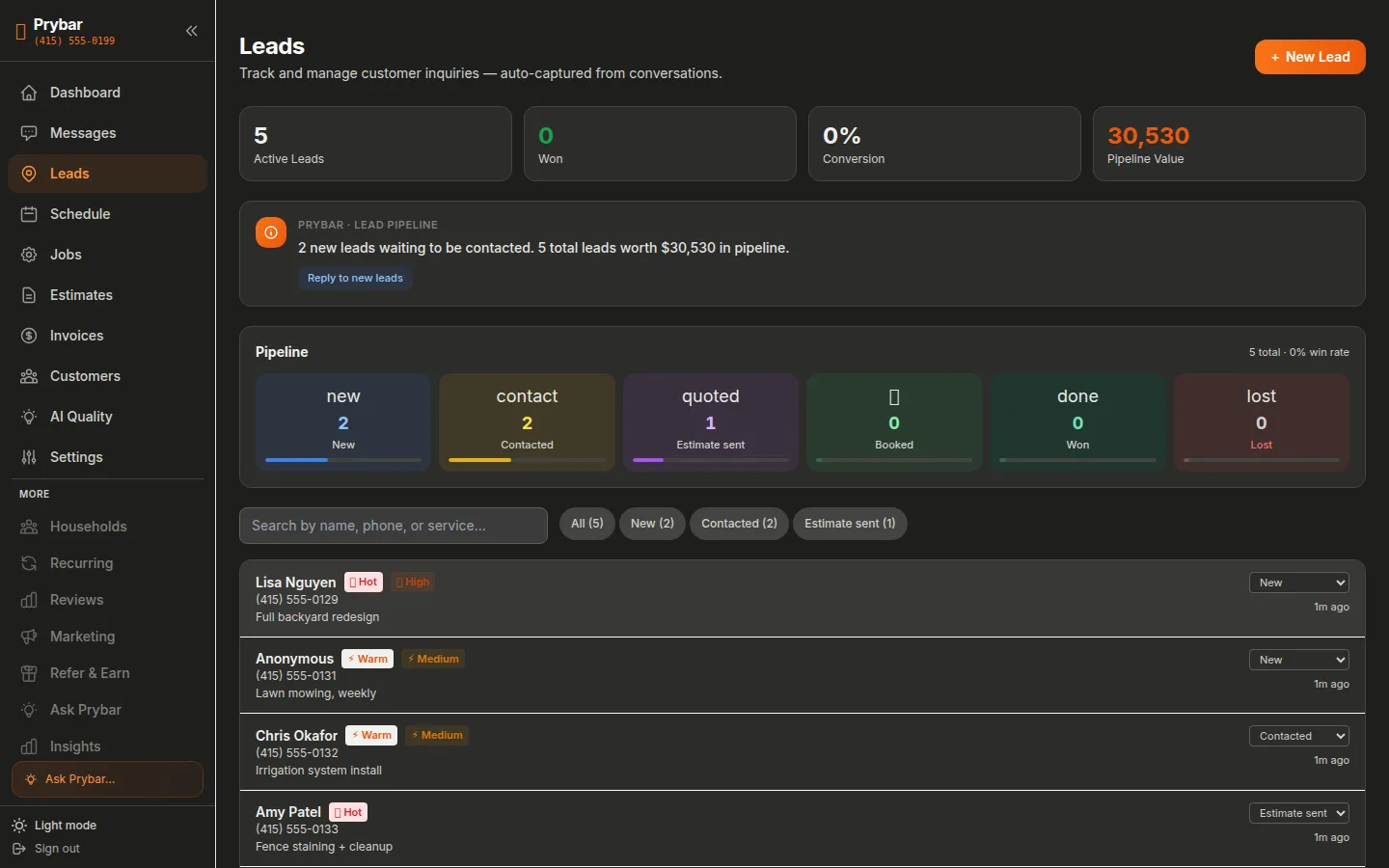Click the Invoices dollar icon

tap(29, 336)
